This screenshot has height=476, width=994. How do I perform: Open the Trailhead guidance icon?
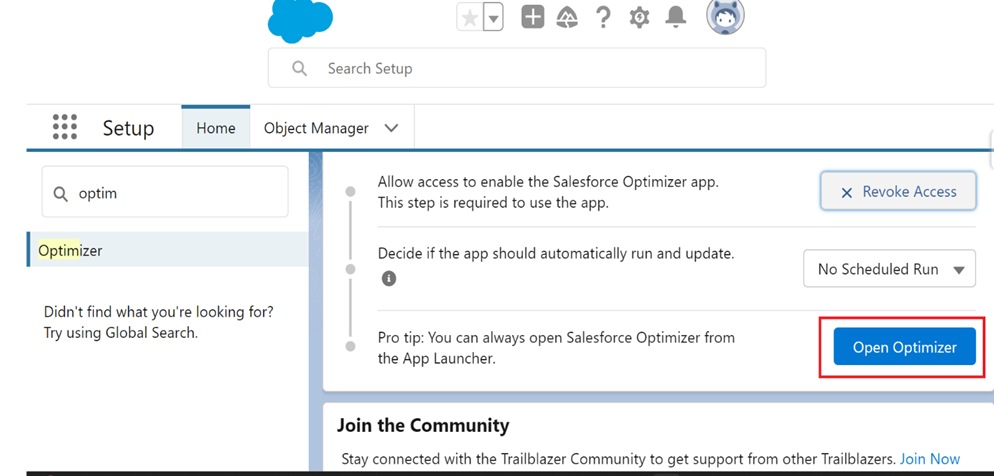coord(567,18)
